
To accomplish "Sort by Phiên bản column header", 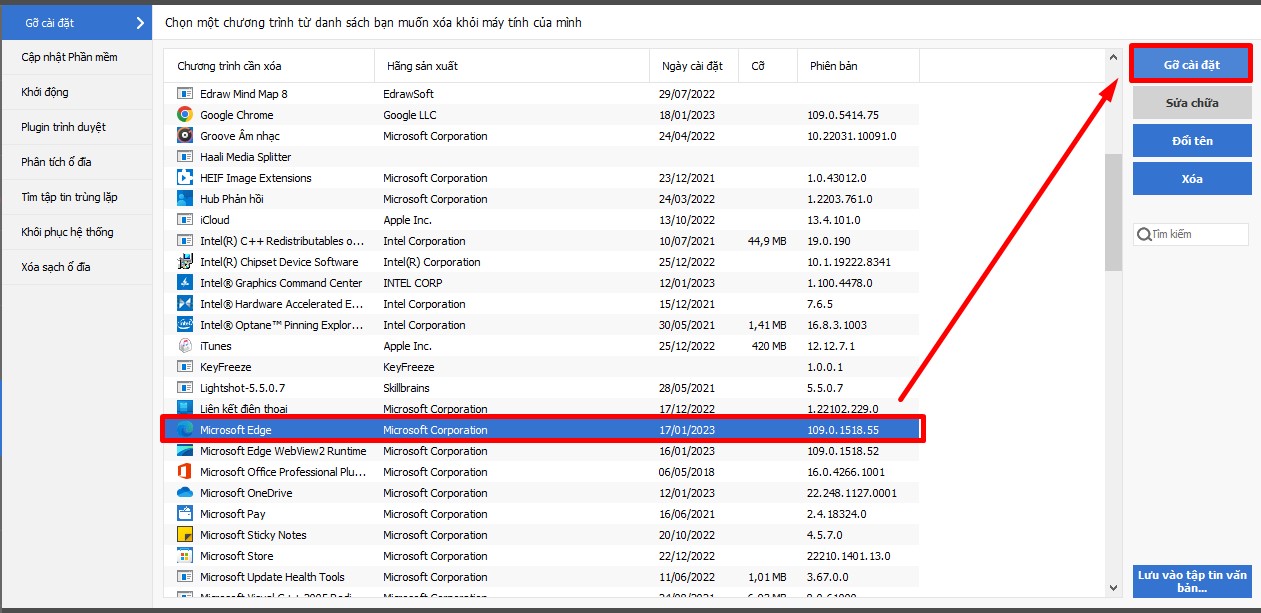I will pyautogui.click(x=858, y=66).
